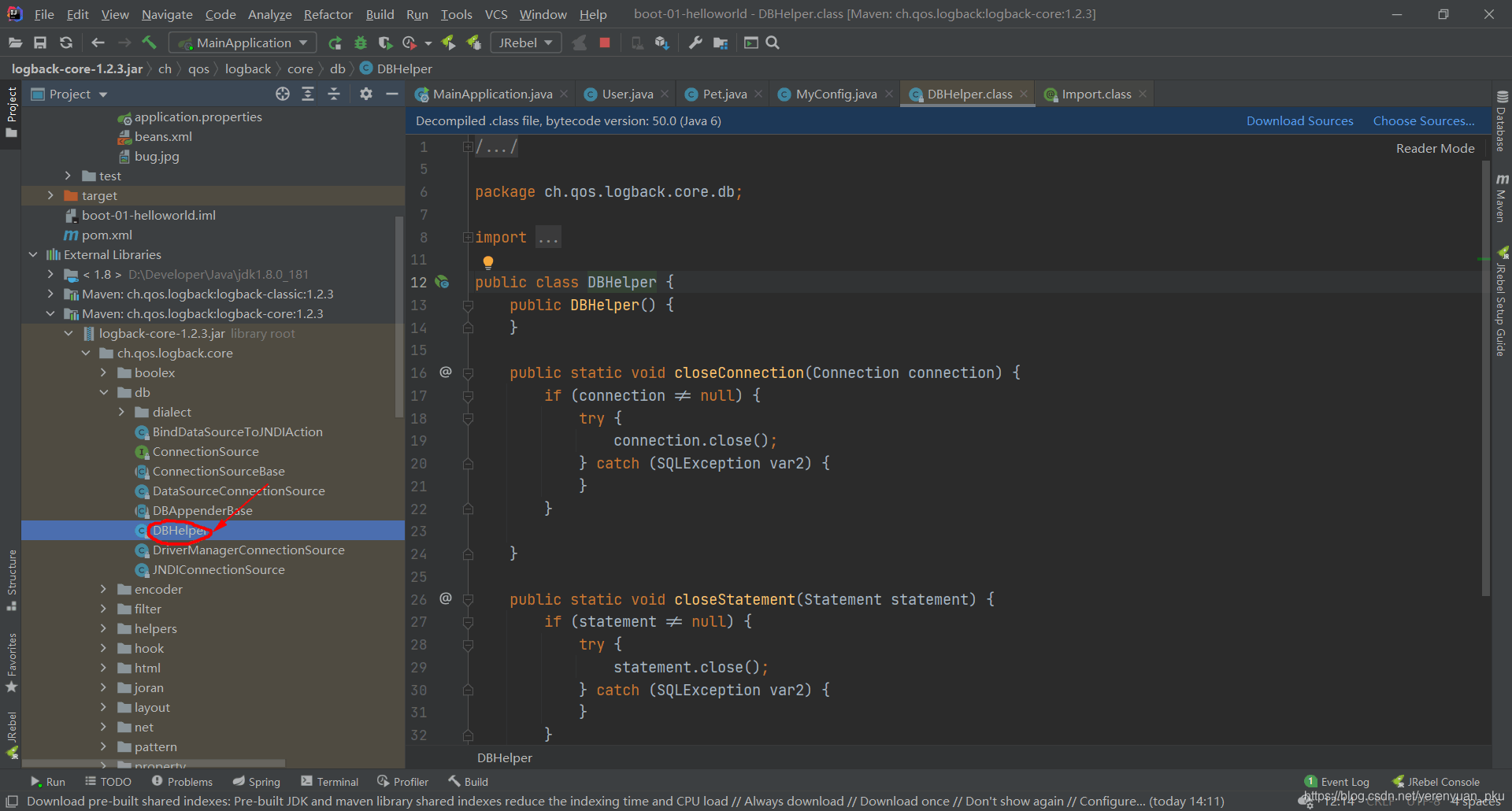Viewport: 1512px width, 811px height.
Task: Expand all in Project panel
Action: [x=308, y=94]
